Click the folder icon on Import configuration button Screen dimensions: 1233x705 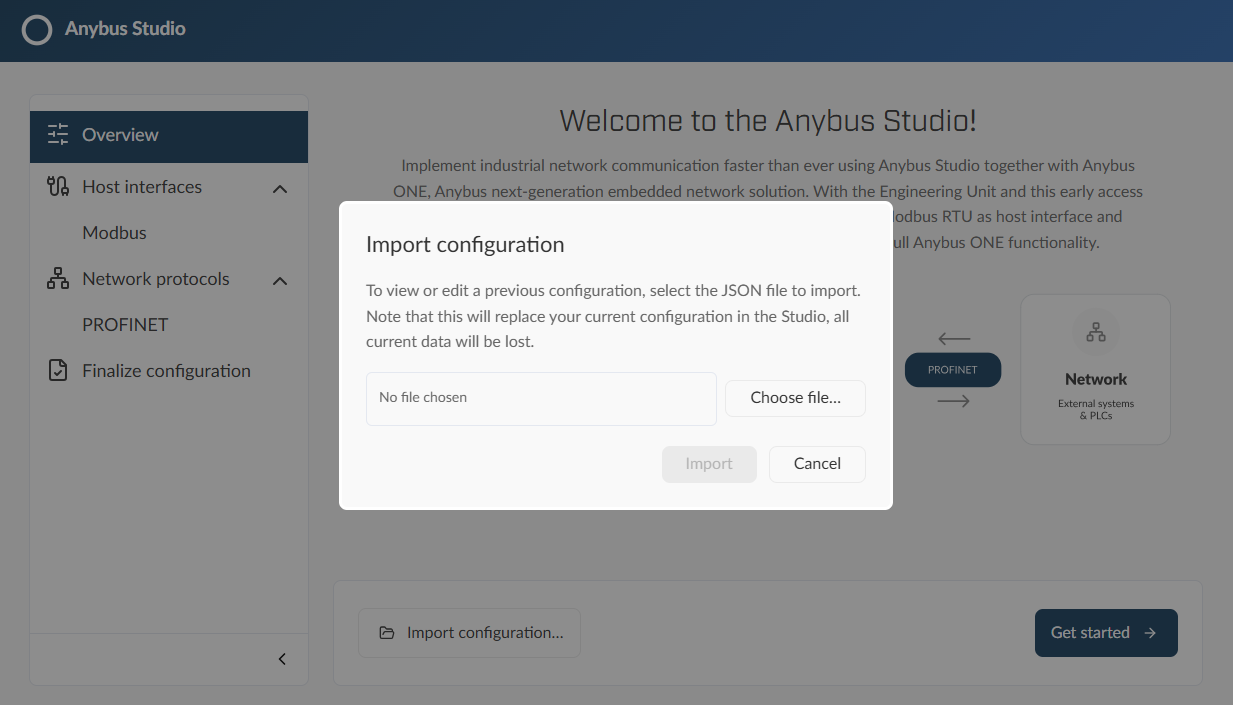387,633
